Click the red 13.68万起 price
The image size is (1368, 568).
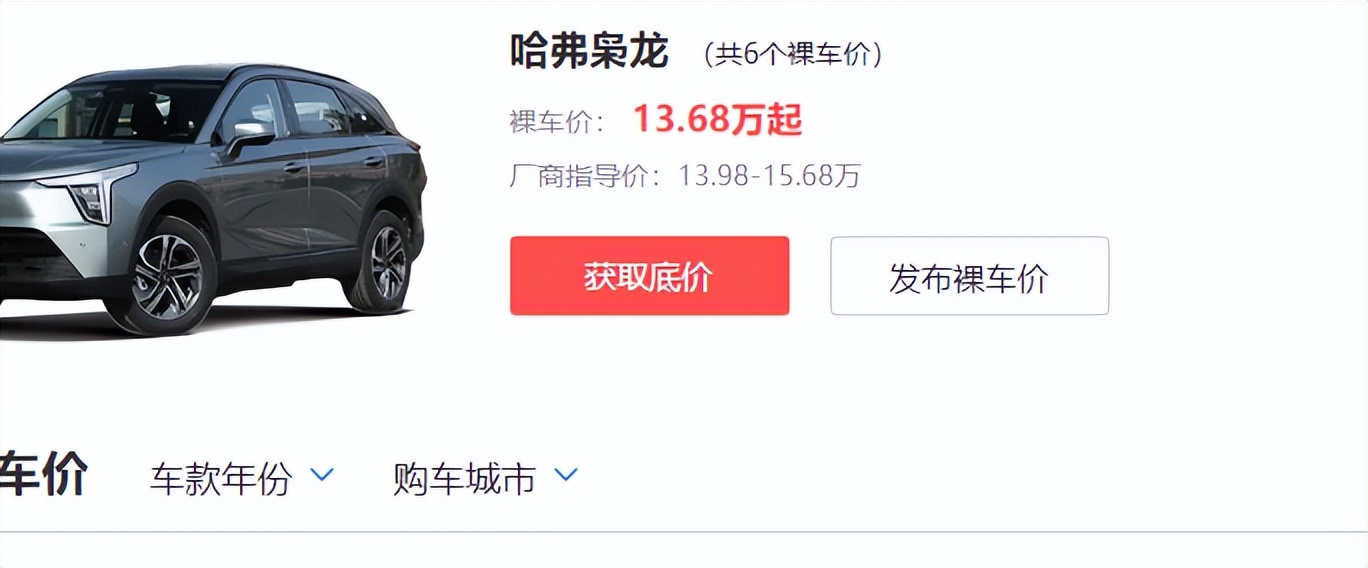[717, 119]
